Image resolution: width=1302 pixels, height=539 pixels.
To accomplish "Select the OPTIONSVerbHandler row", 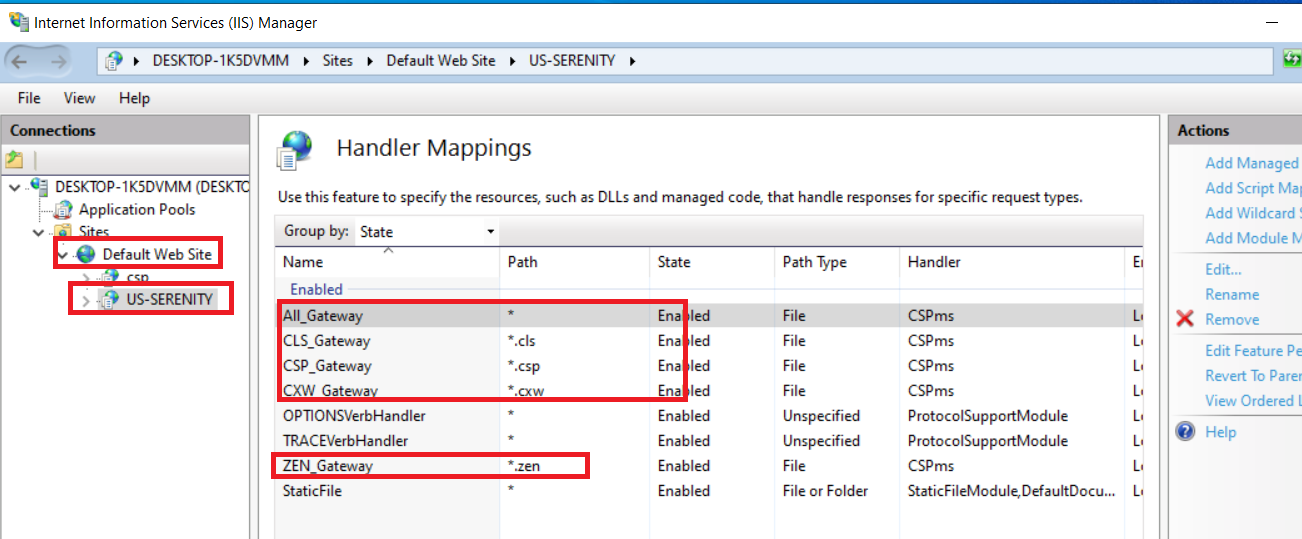I will (x=709, y=415).
